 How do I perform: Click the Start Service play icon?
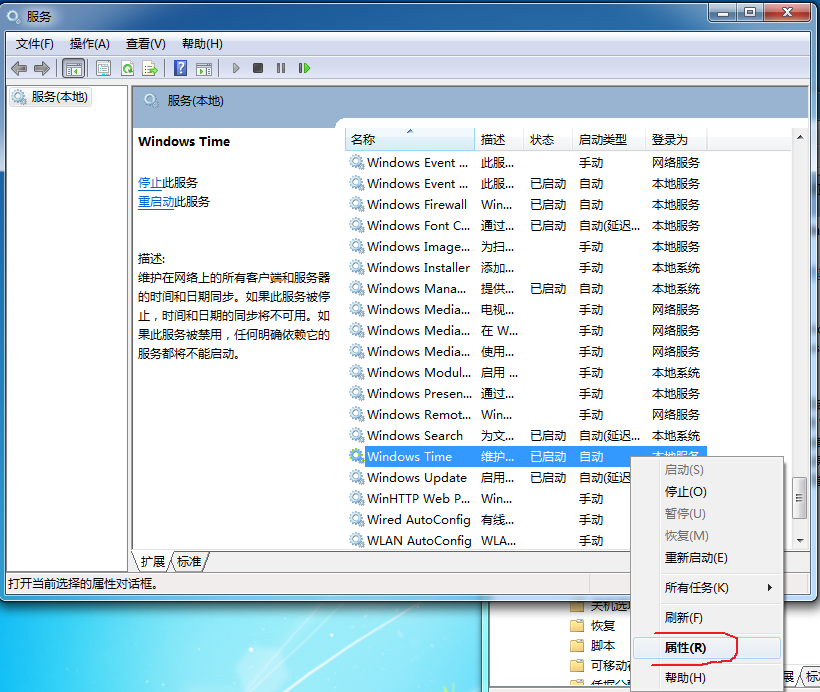[x=236, y=68]
